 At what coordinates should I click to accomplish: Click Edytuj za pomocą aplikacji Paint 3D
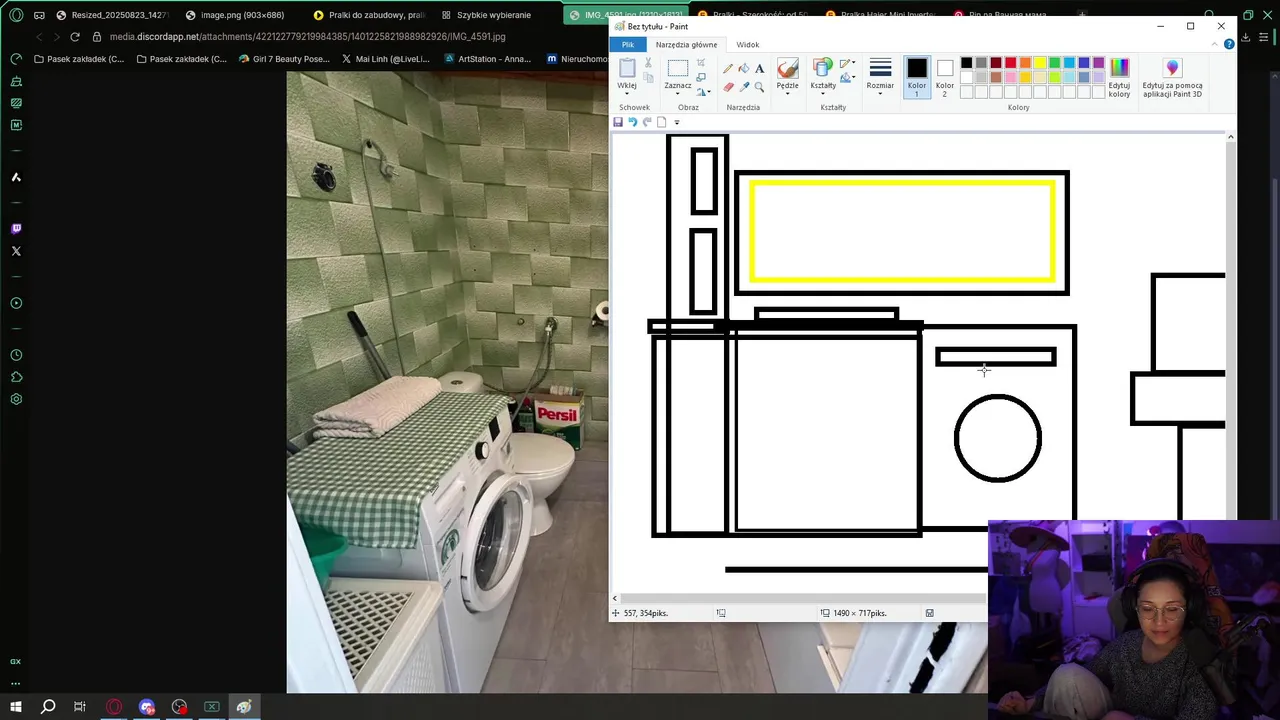click(1172, 77)
